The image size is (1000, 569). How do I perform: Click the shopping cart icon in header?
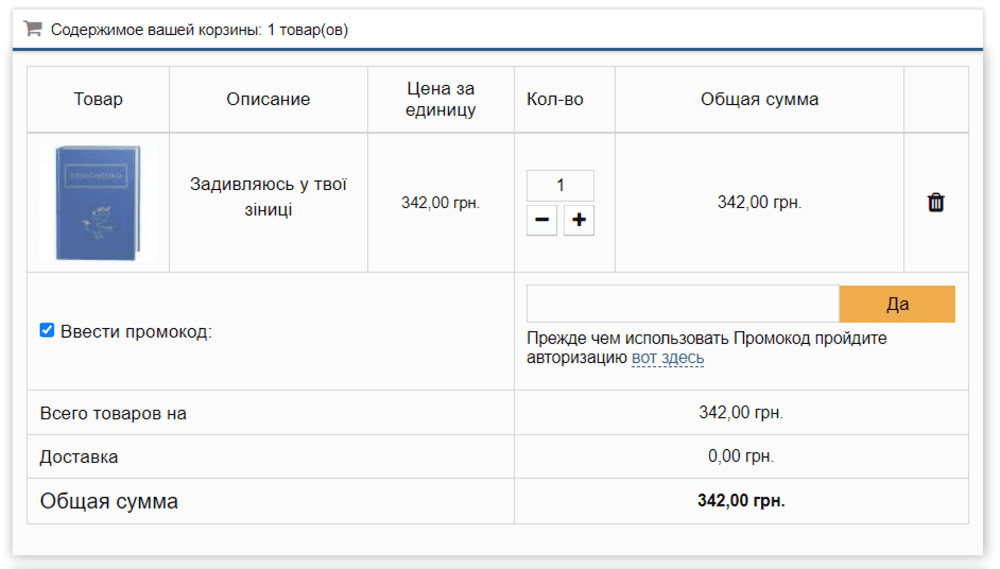tap(32, 29)
